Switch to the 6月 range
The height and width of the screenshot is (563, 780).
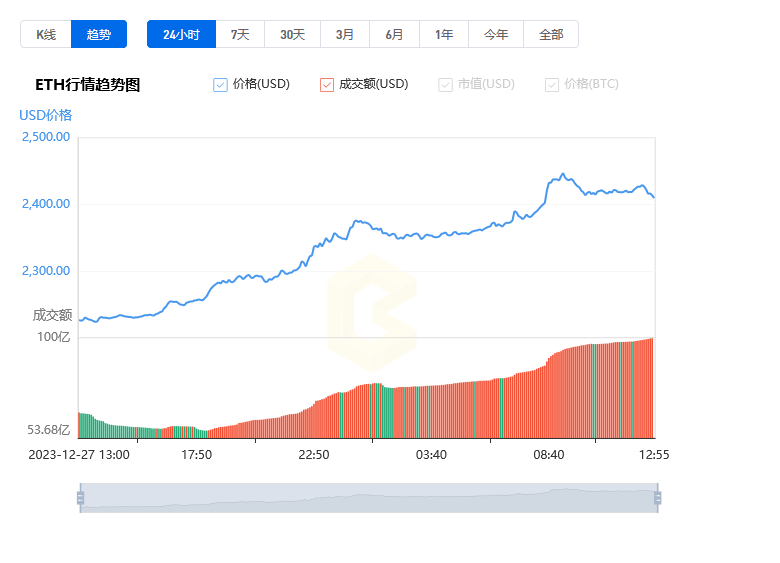click(394, 34)
